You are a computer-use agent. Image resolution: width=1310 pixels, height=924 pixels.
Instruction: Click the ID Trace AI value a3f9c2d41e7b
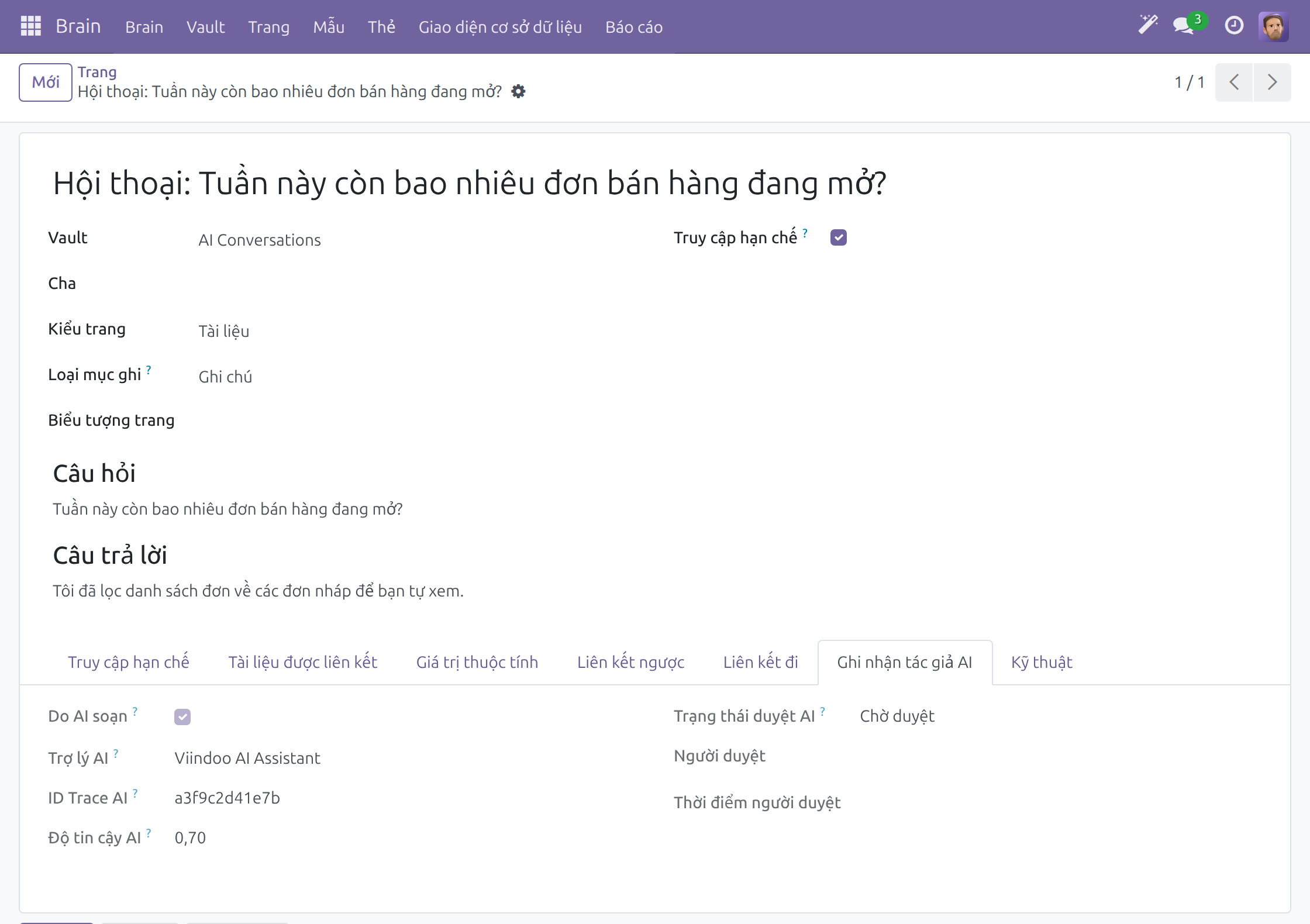(227, 798)
